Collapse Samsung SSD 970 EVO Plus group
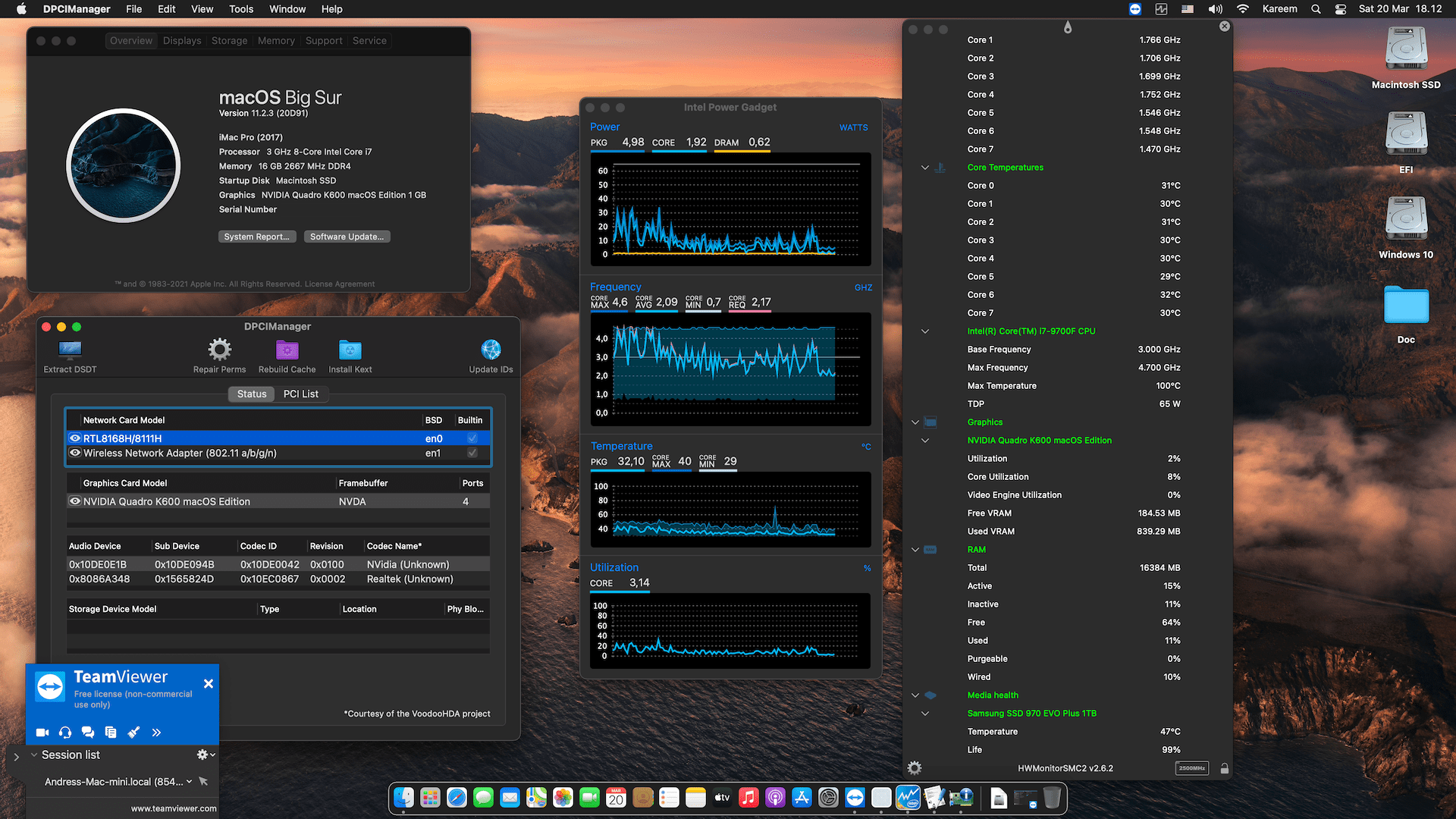The height and width of the screenshot is (819, 1456). pos(925,714)
